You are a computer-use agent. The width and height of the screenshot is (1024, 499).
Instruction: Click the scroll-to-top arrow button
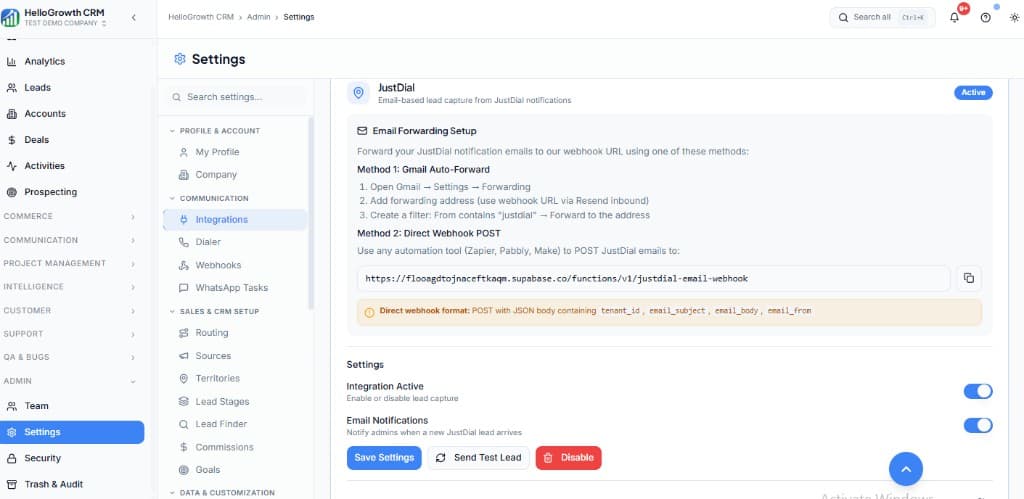pyautogui.click(x=906, y=468)
